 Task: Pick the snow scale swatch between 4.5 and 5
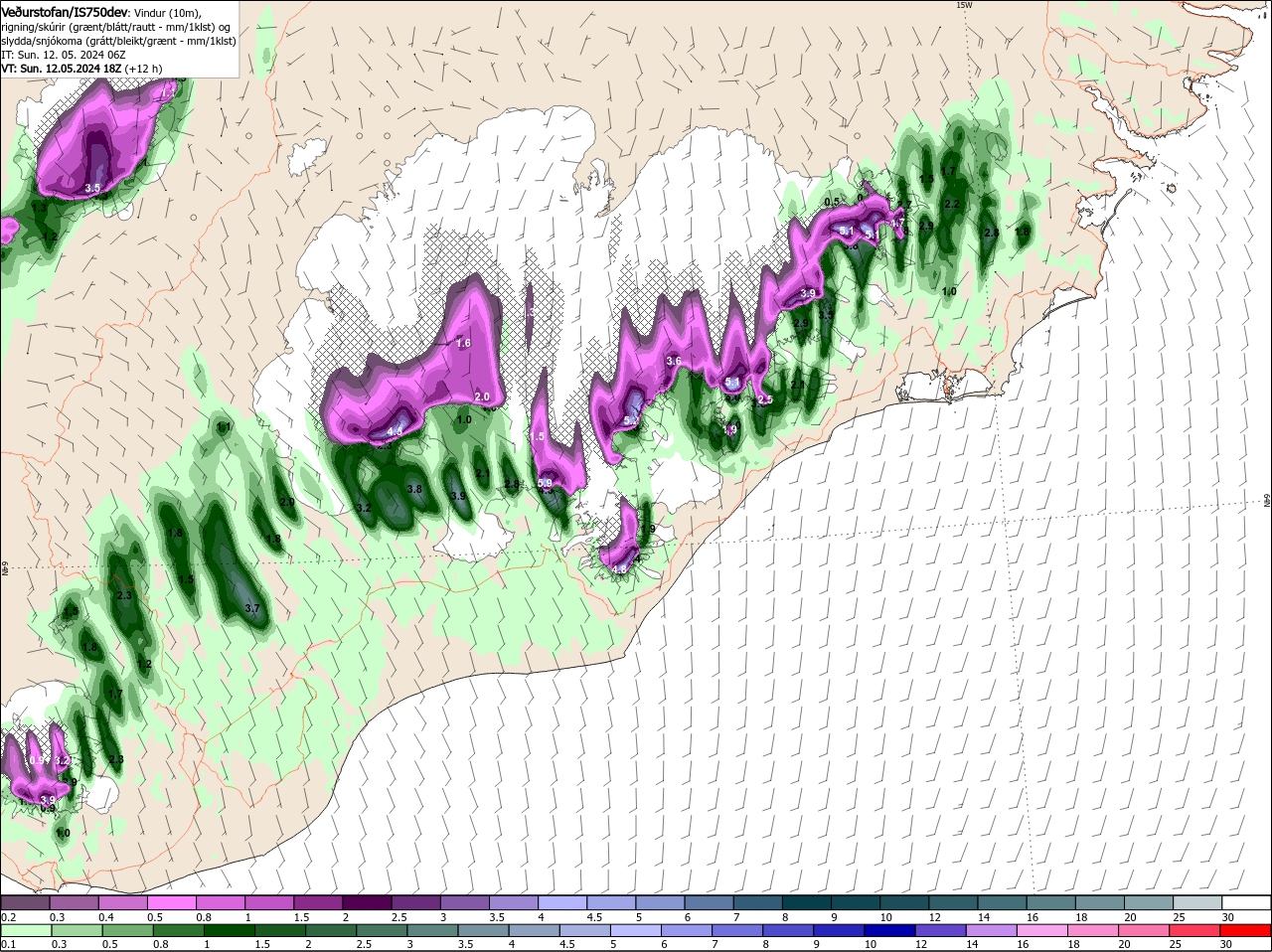[x=612, y=902]
